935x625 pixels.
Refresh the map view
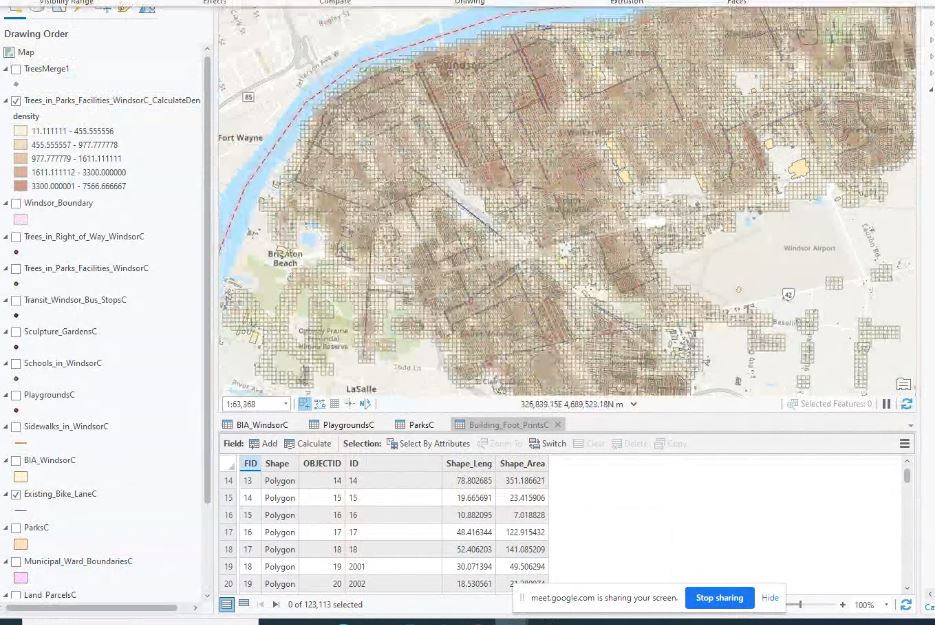click(907, 404)
